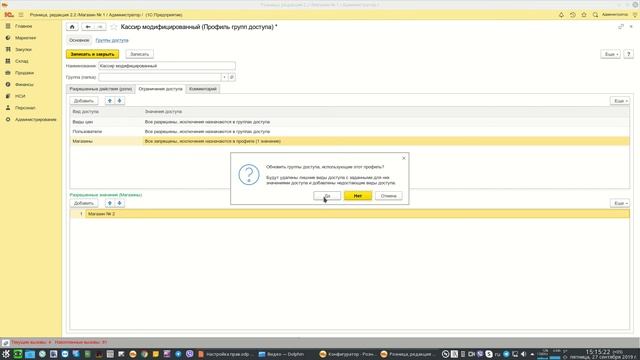Click the Наименование input field
Viewport: 640px width, 360px height.
pyautogui.click(x=167, y=66)
